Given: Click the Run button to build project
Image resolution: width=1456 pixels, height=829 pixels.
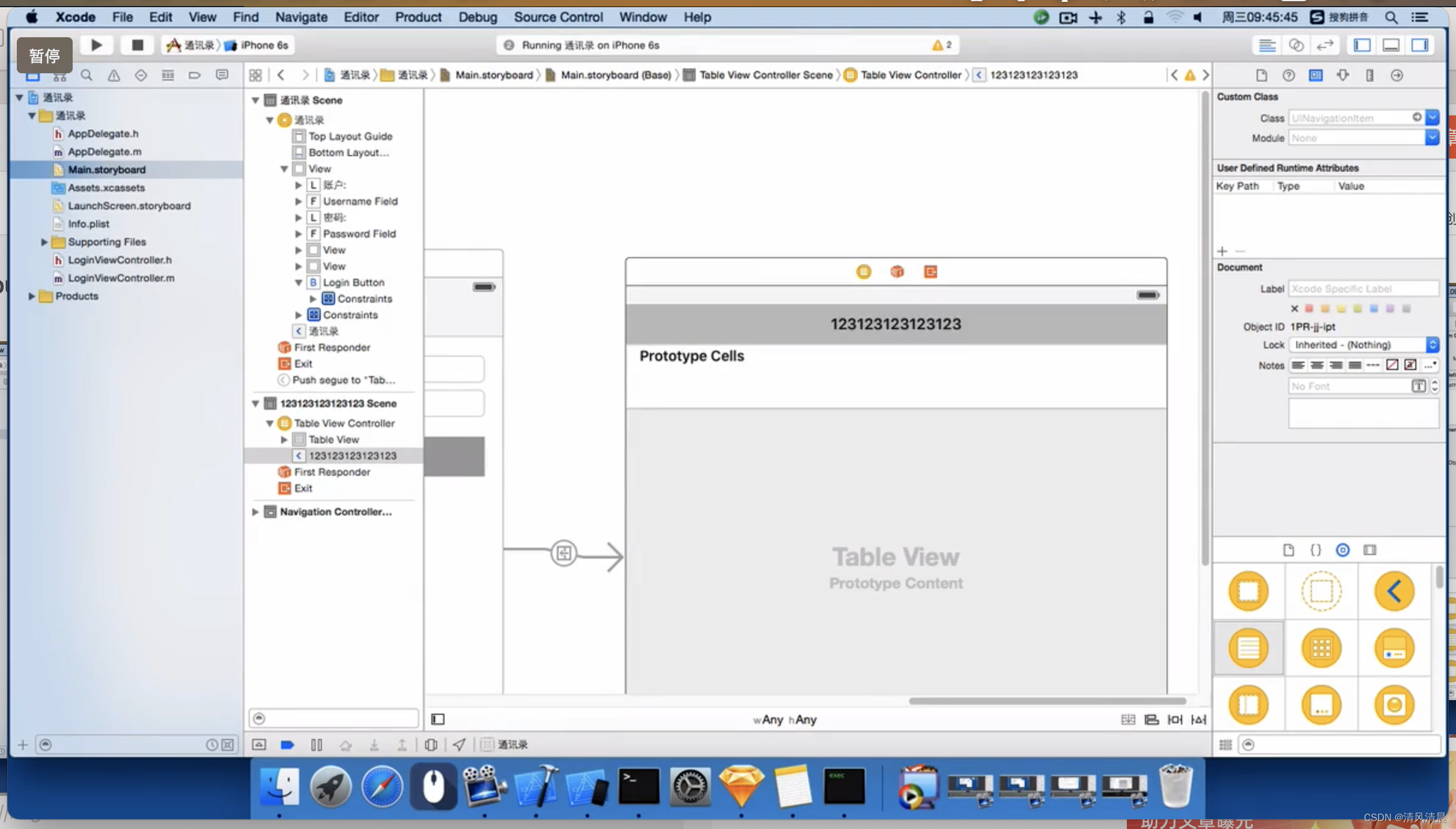Looking at the screenshot, I should (x=96, y=44).
